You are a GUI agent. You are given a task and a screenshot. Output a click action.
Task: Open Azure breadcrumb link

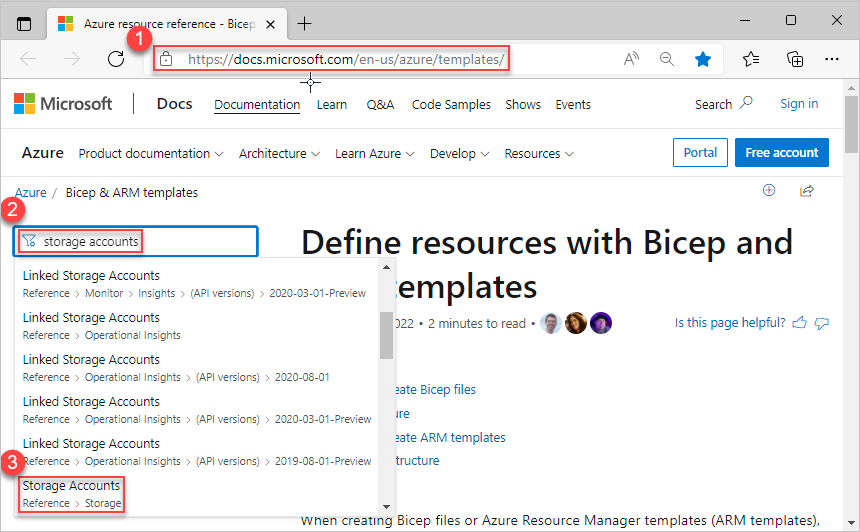(31, 193)
